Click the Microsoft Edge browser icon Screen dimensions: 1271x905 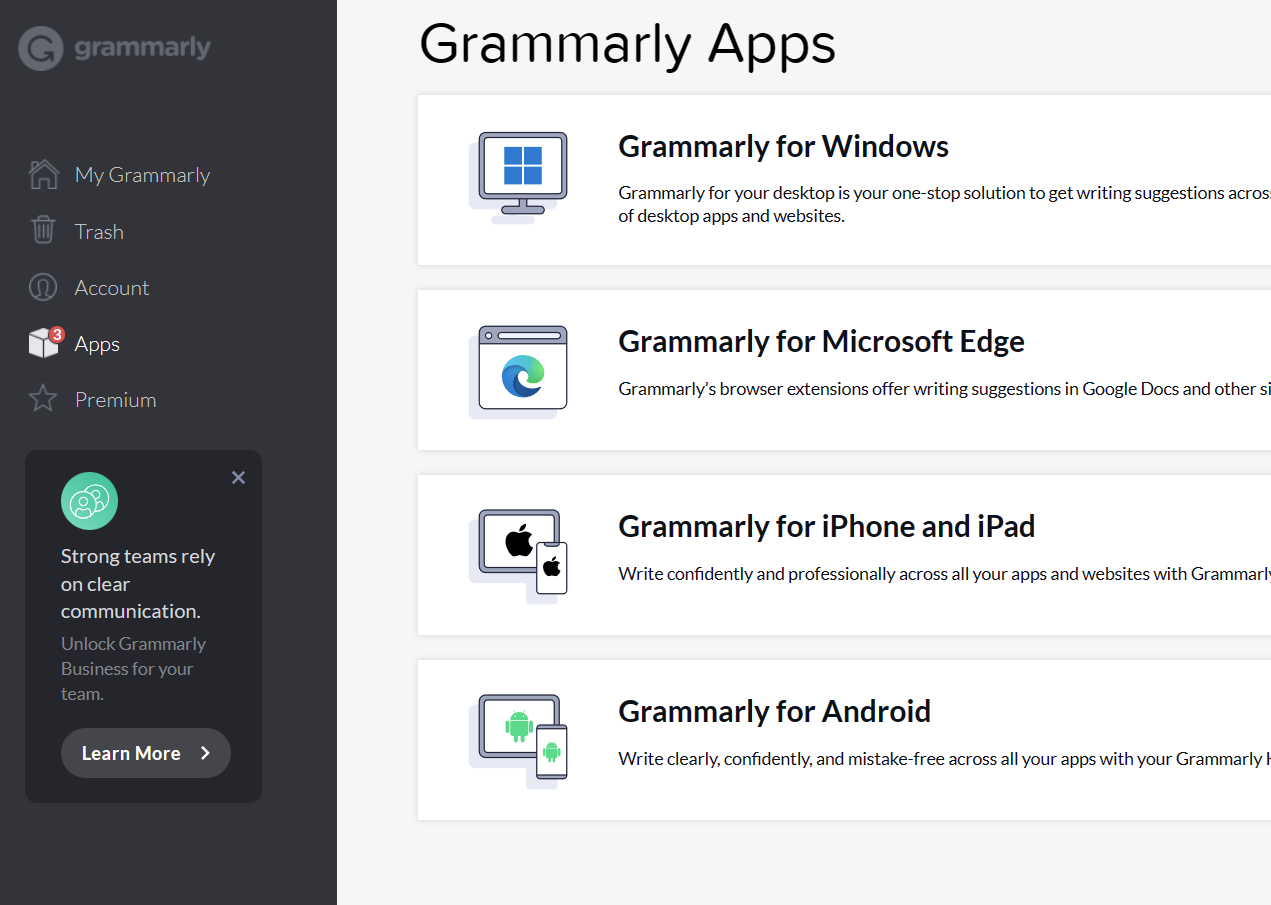[x=520, y=369]
